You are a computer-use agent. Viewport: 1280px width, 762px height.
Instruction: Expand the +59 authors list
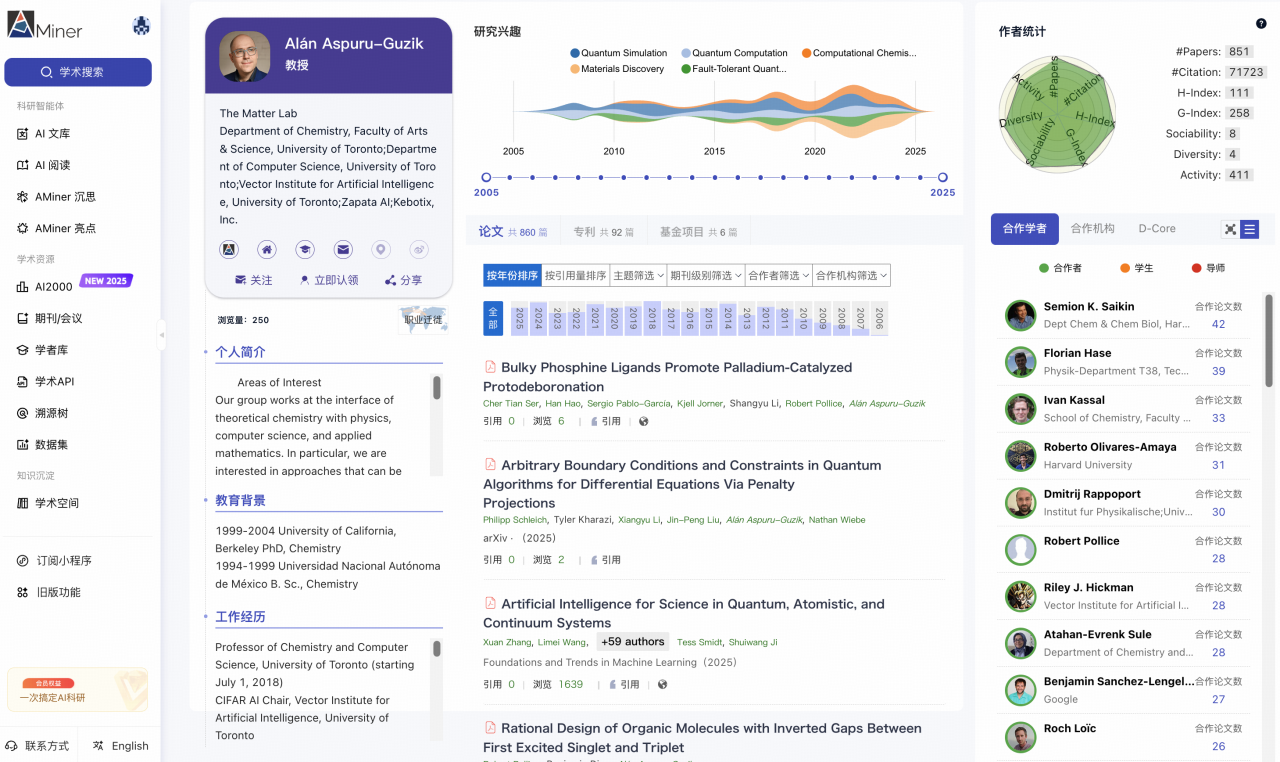632,642
